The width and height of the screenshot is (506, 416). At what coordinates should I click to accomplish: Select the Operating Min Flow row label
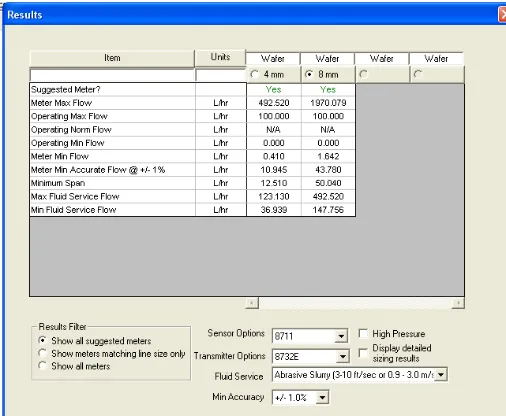click(68, 143)
